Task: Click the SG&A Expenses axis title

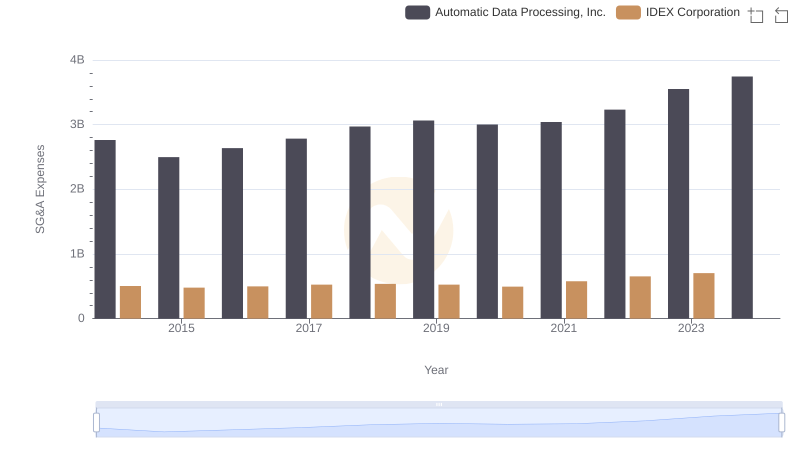Action: pos(40,189)
